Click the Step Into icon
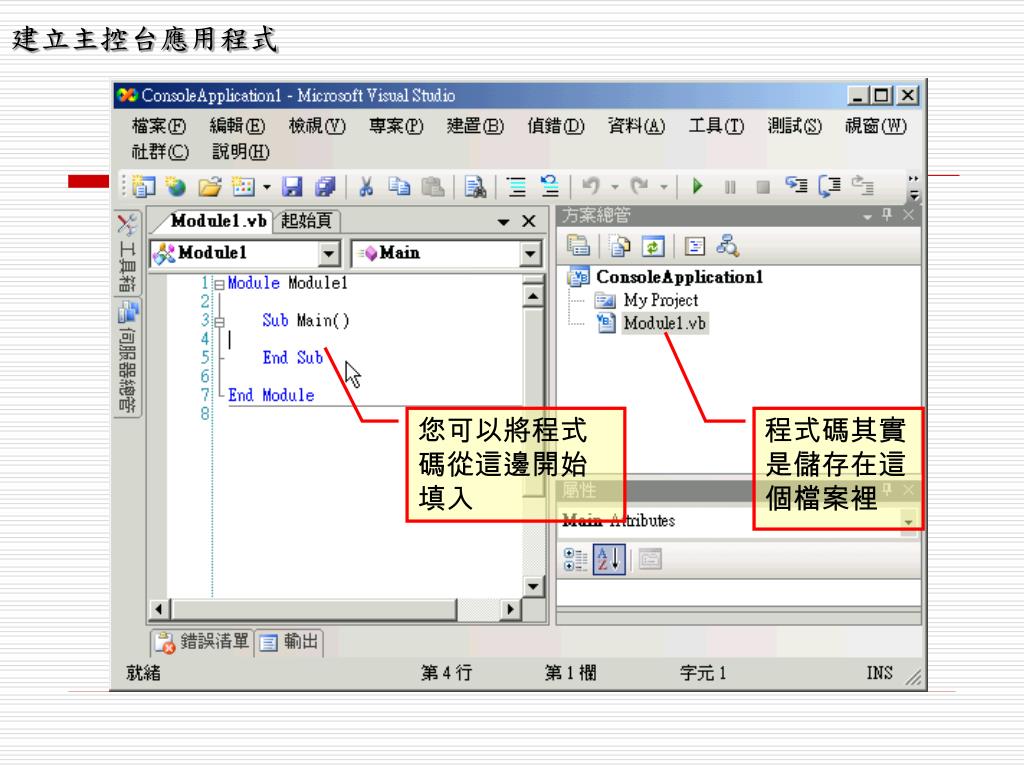1024x768 pixels. 796,186
